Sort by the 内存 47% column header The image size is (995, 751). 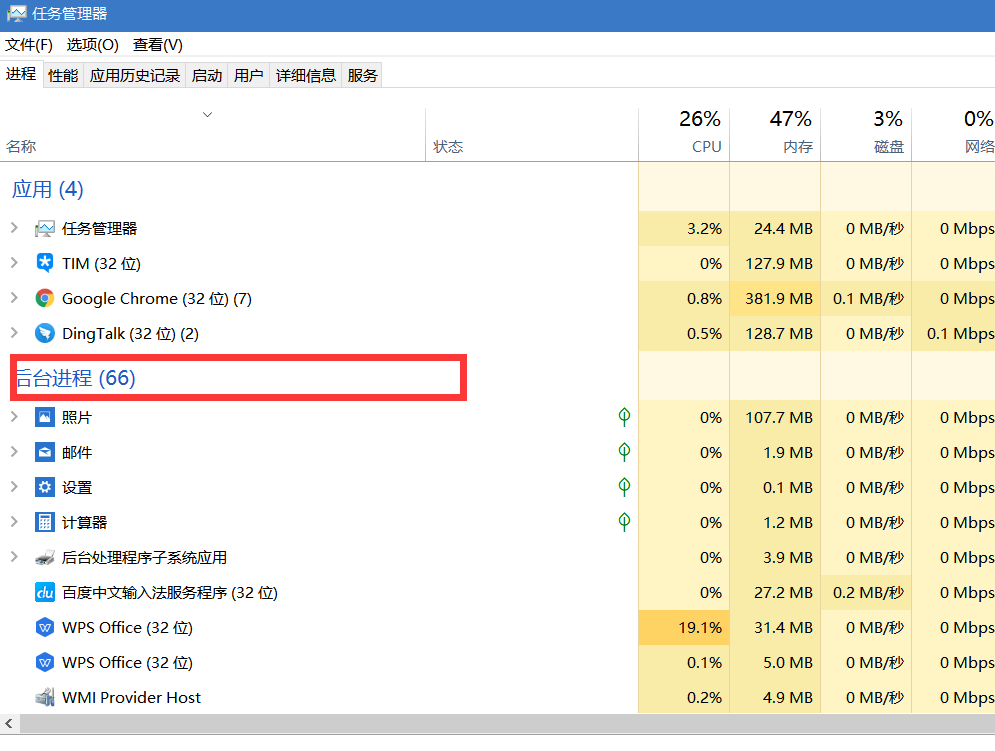(x=775, y=135)
